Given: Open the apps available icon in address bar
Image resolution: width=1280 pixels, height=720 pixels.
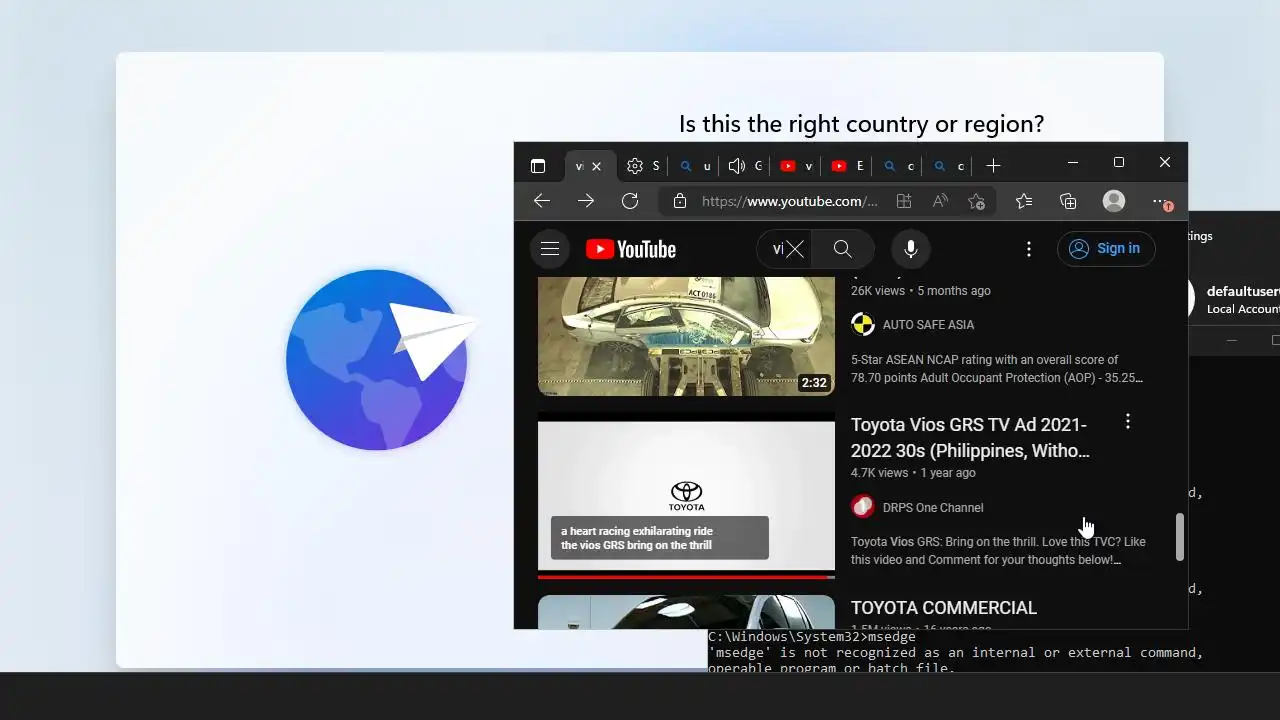Looking at the screenshot, I should coord(904,201).
